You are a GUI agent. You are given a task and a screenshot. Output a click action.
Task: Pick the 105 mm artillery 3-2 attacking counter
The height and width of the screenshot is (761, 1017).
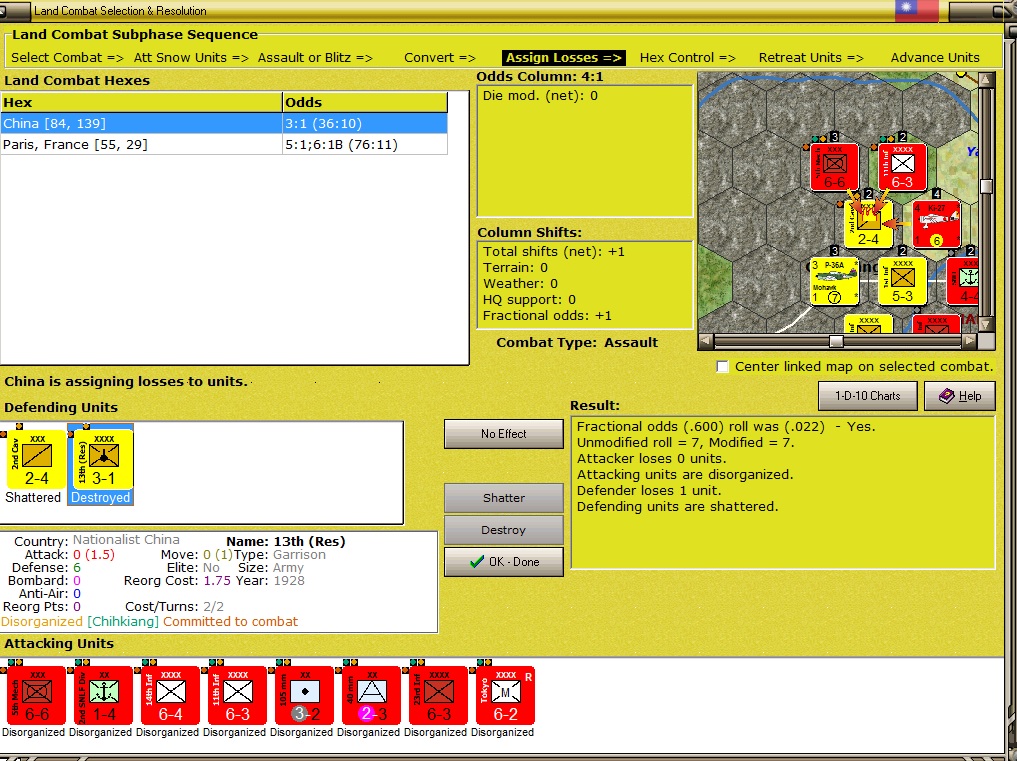click(304, 695)
